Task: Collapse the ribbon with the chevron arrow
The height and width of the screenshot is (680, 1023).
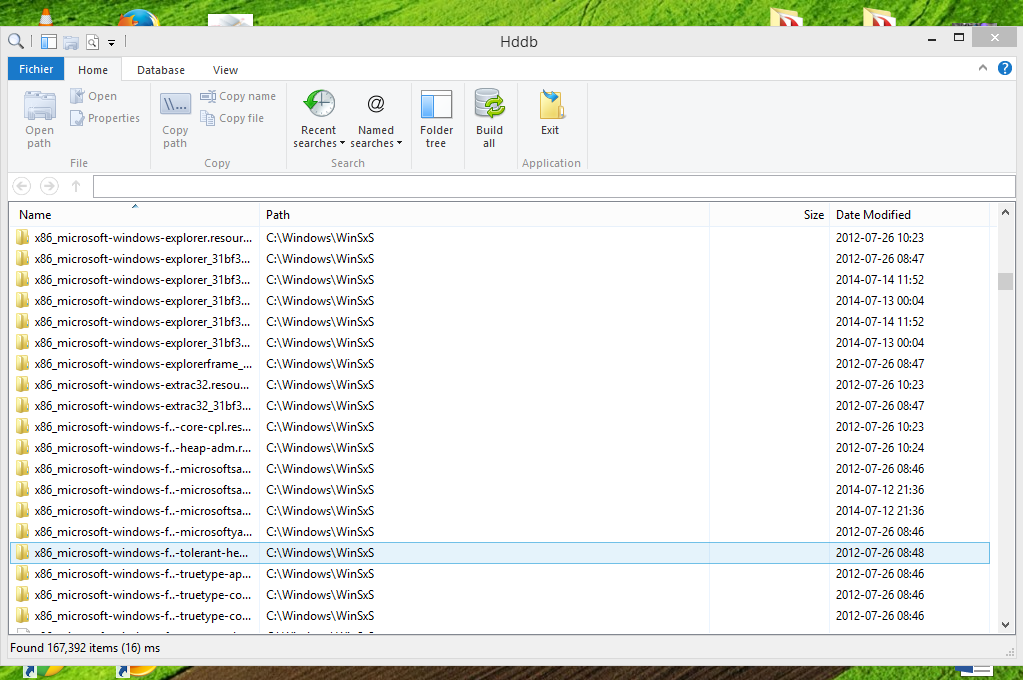Action: [x=983, y=69]
